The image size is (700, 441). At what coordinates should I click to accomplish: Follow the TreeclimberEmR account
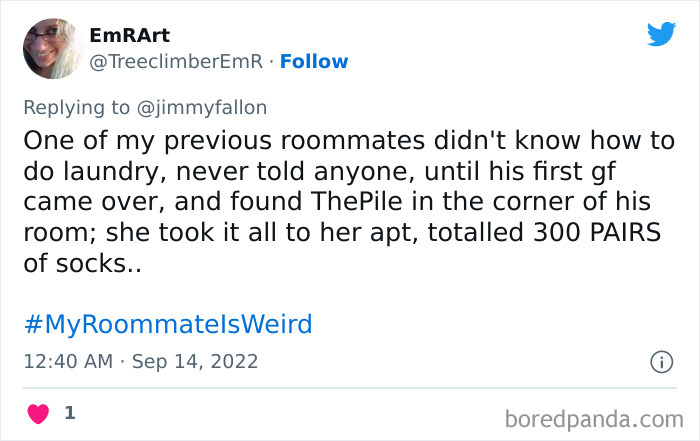click(314, 61)
